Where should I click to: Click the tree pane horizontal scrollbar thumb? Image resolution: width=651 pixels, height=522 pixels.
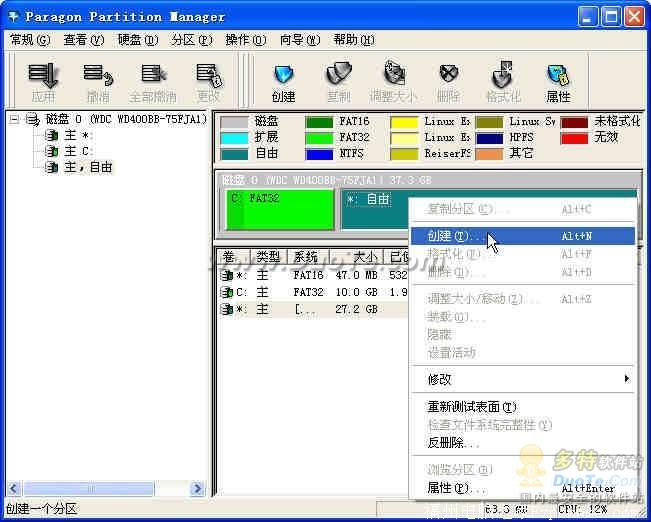click(x=88, y=489)
